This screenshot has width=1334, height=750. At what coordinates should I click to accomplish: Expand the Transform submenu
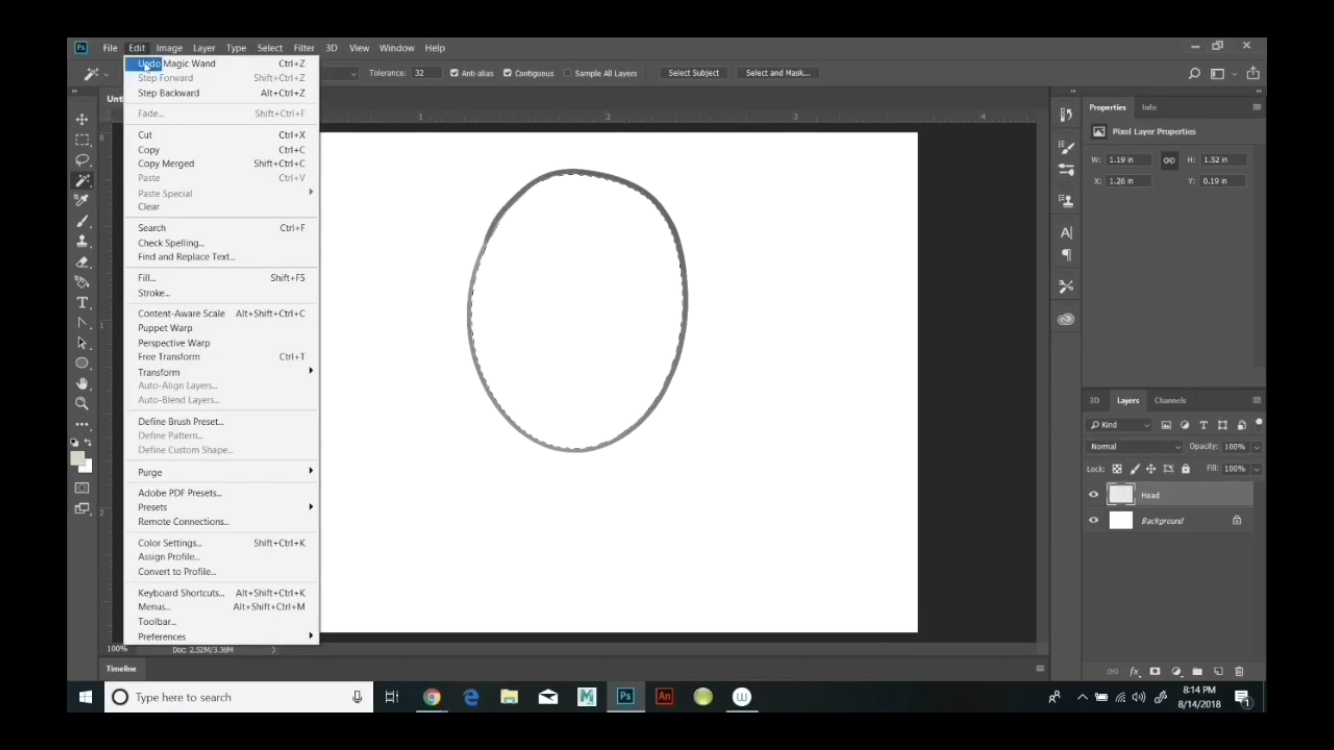click(x=158, y=371)
